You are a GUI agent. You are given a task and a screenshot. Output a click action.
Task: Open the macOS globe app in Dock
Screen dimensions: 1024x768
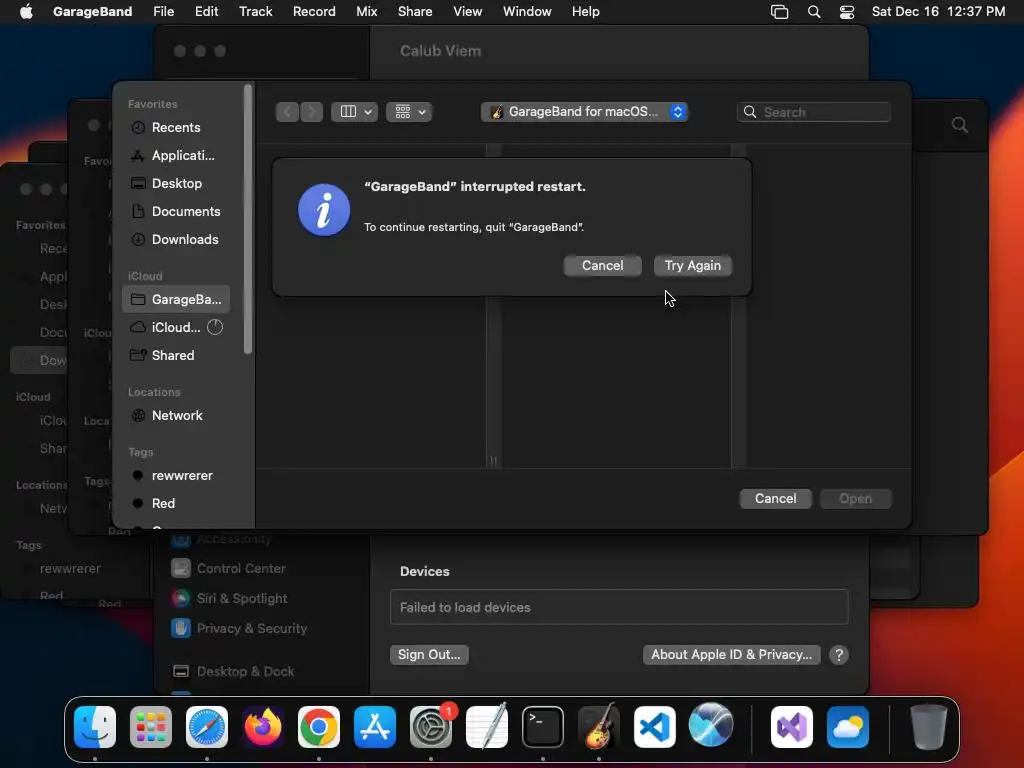pos(711,725)
